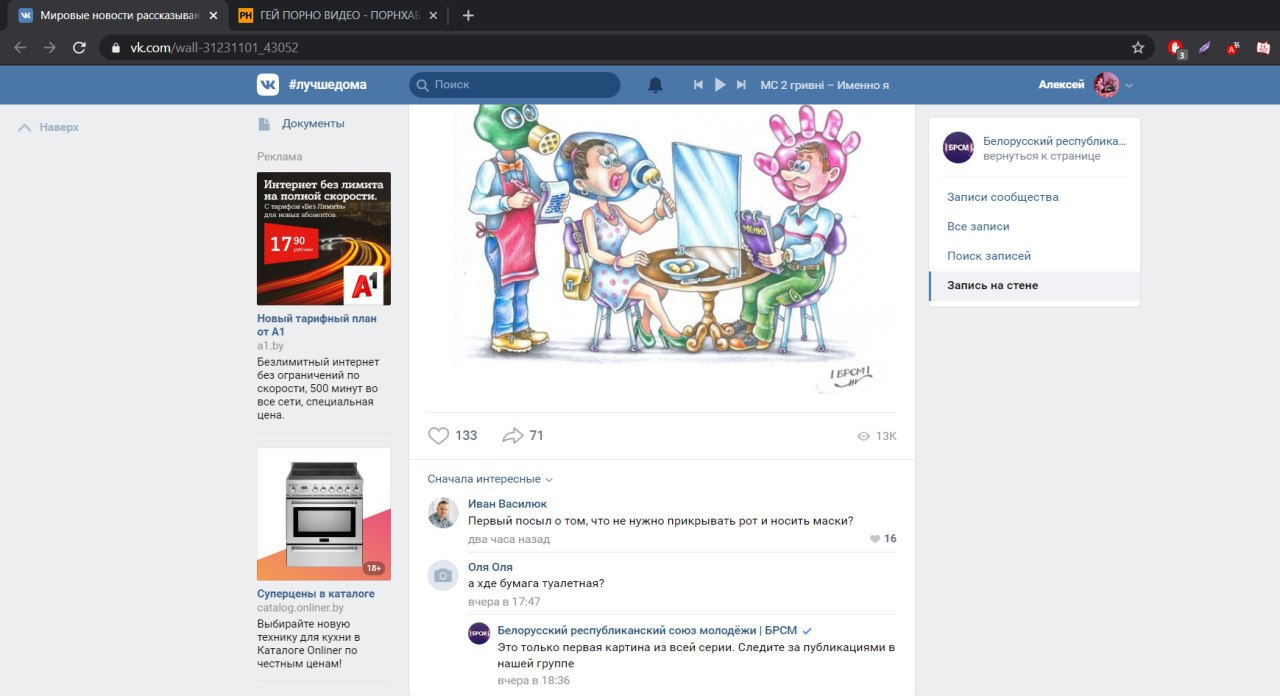This screenshot has width=1280, height=696.
Task: Open notifications bell icon
Action: tap(655, 85)
